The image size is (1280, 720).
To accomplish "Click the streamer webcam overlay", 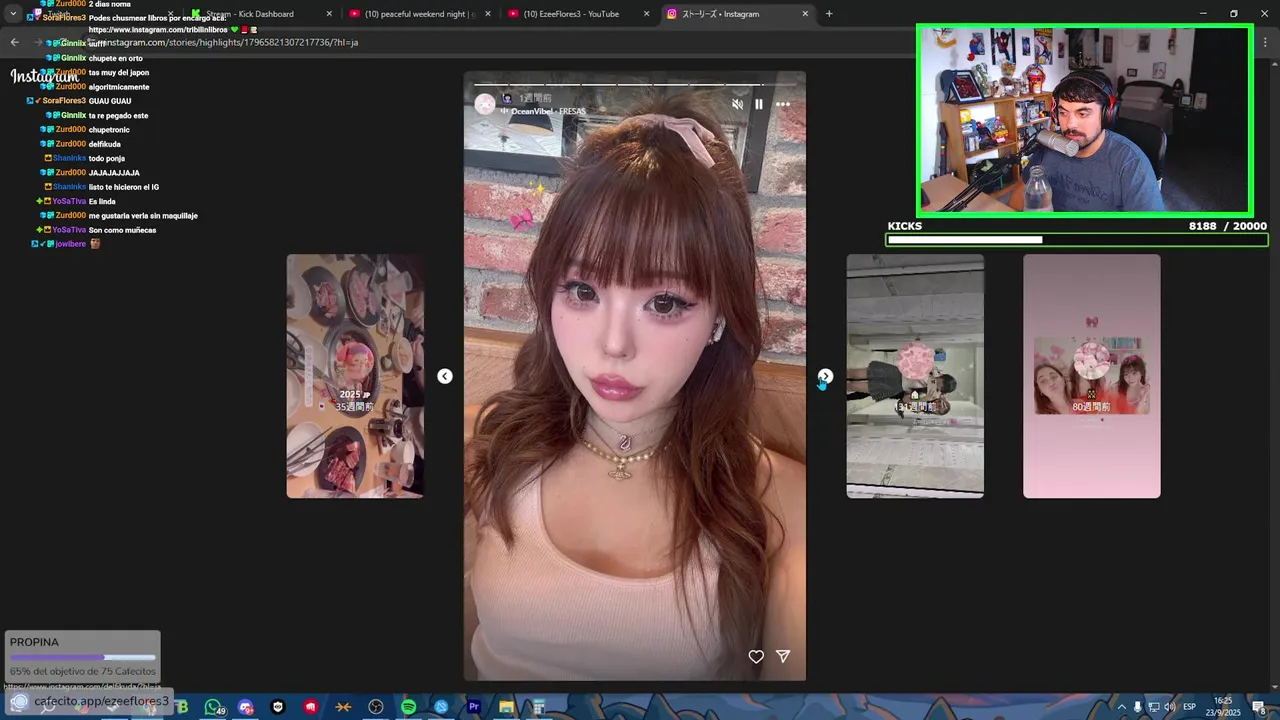I will coord(1085,120).
